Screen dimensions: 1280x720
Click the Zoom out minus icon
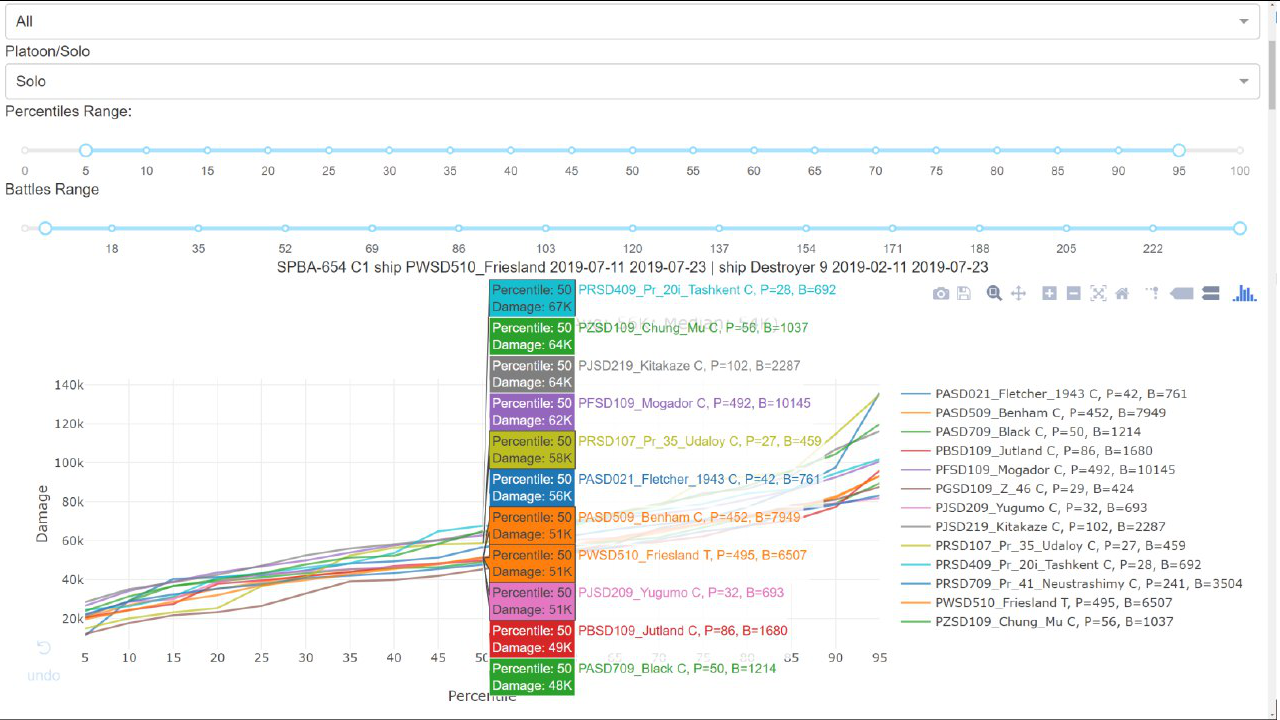(1073, 293)
